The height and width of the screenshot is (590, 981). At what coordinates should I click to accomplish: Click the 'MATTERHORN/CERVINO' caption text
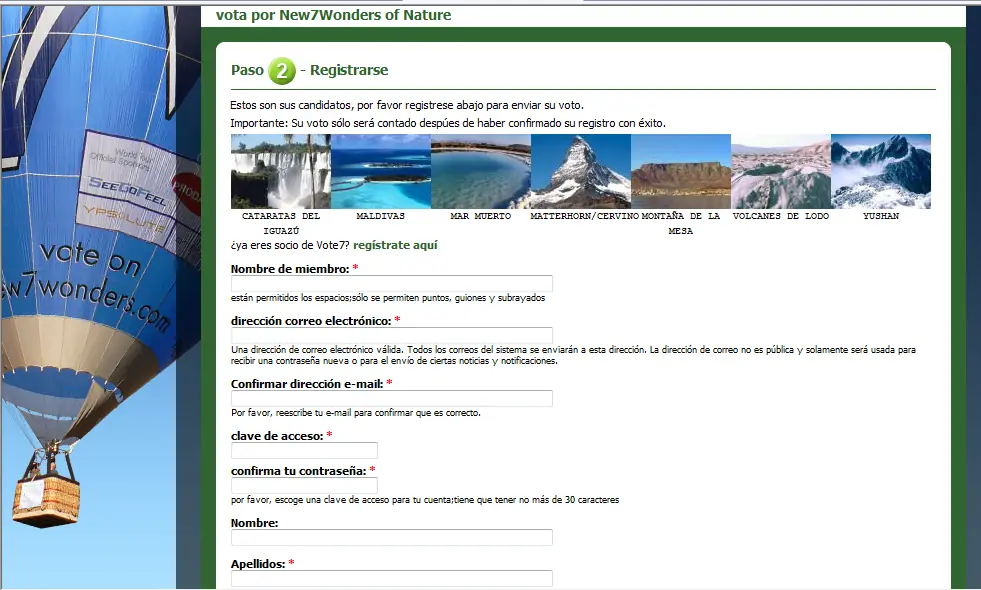[x=584, y=216]
